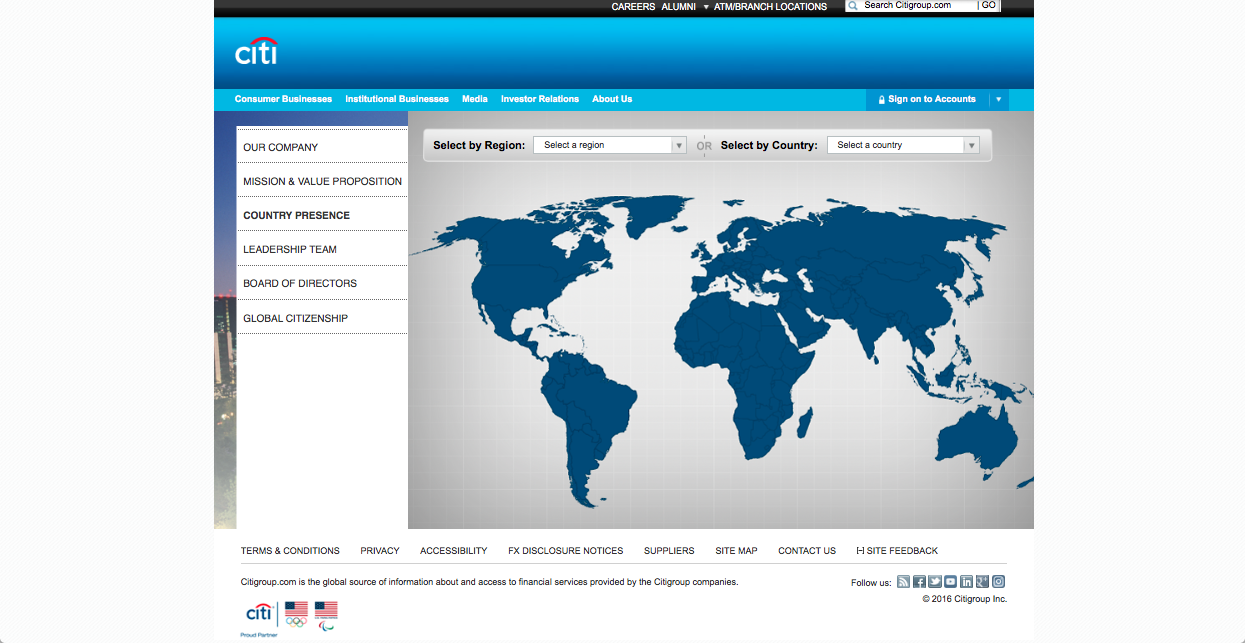This screenshot has width=1245, height=643.
Task: Select Our Company in sidebar
Action: tap(322, 147)
